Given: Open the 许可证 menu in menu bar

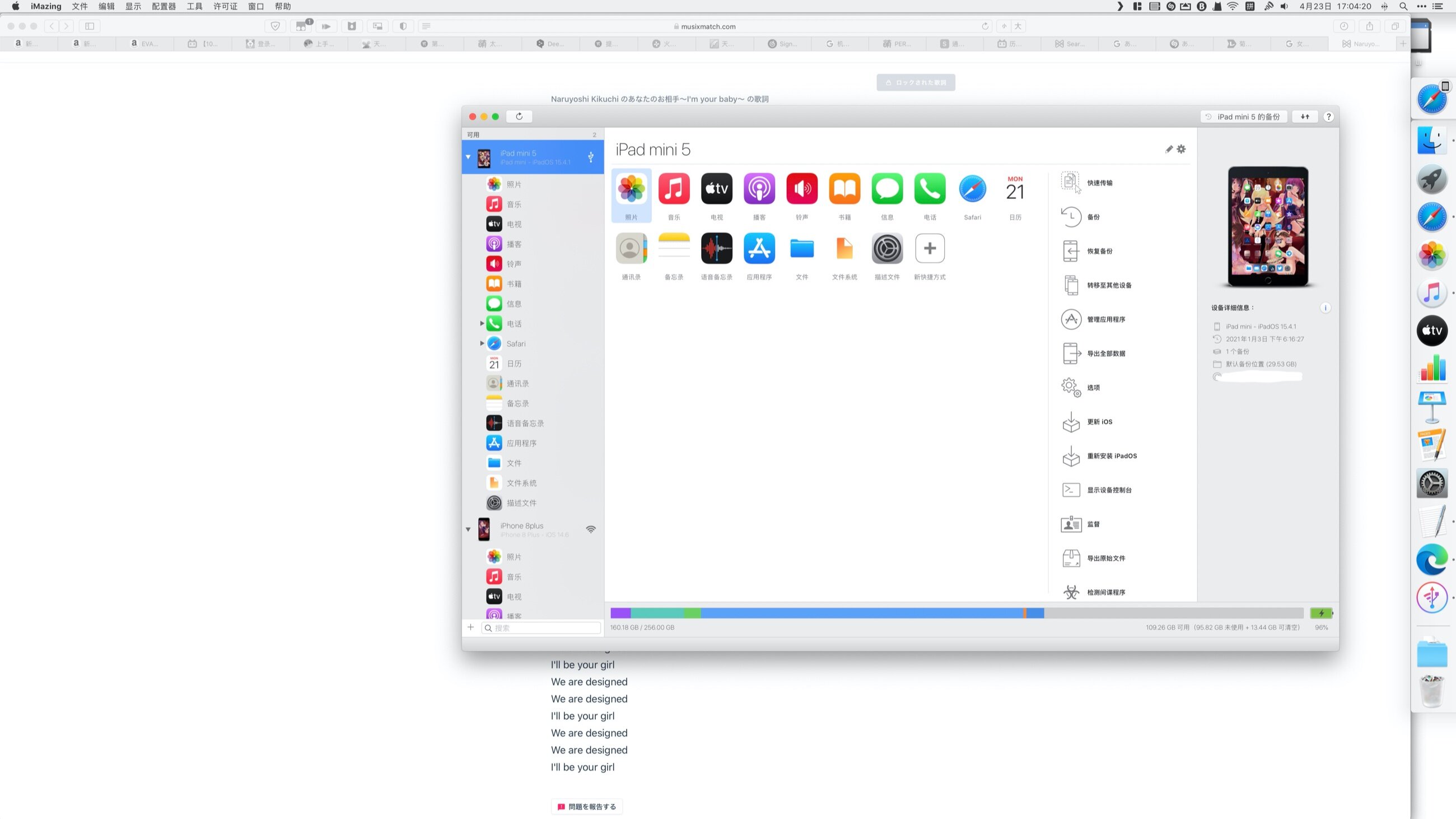Looking at the screenshot, I should (x=226, y=6).
